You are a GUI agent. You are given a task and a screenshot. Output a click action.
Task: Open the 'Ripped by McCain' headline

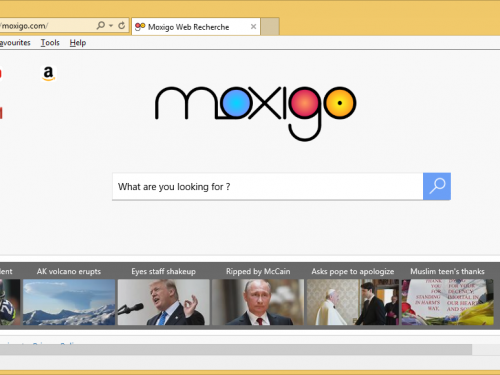click(x=258, y=271)
